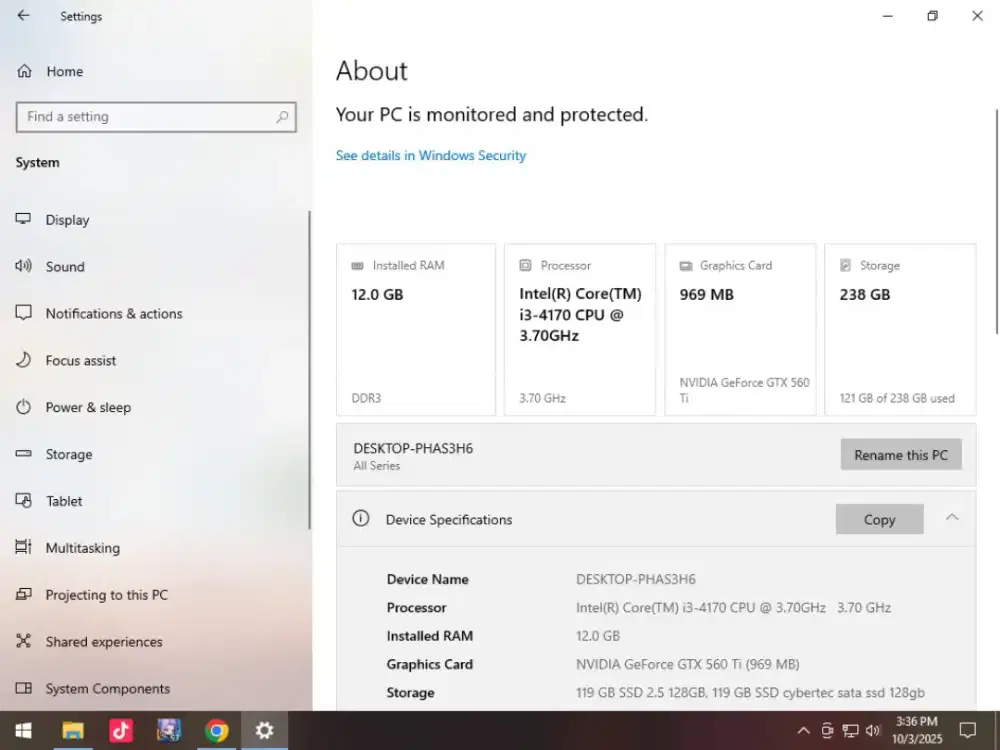
Task: Show hidden icons in system tray
Action: click(x=803, y=731)
